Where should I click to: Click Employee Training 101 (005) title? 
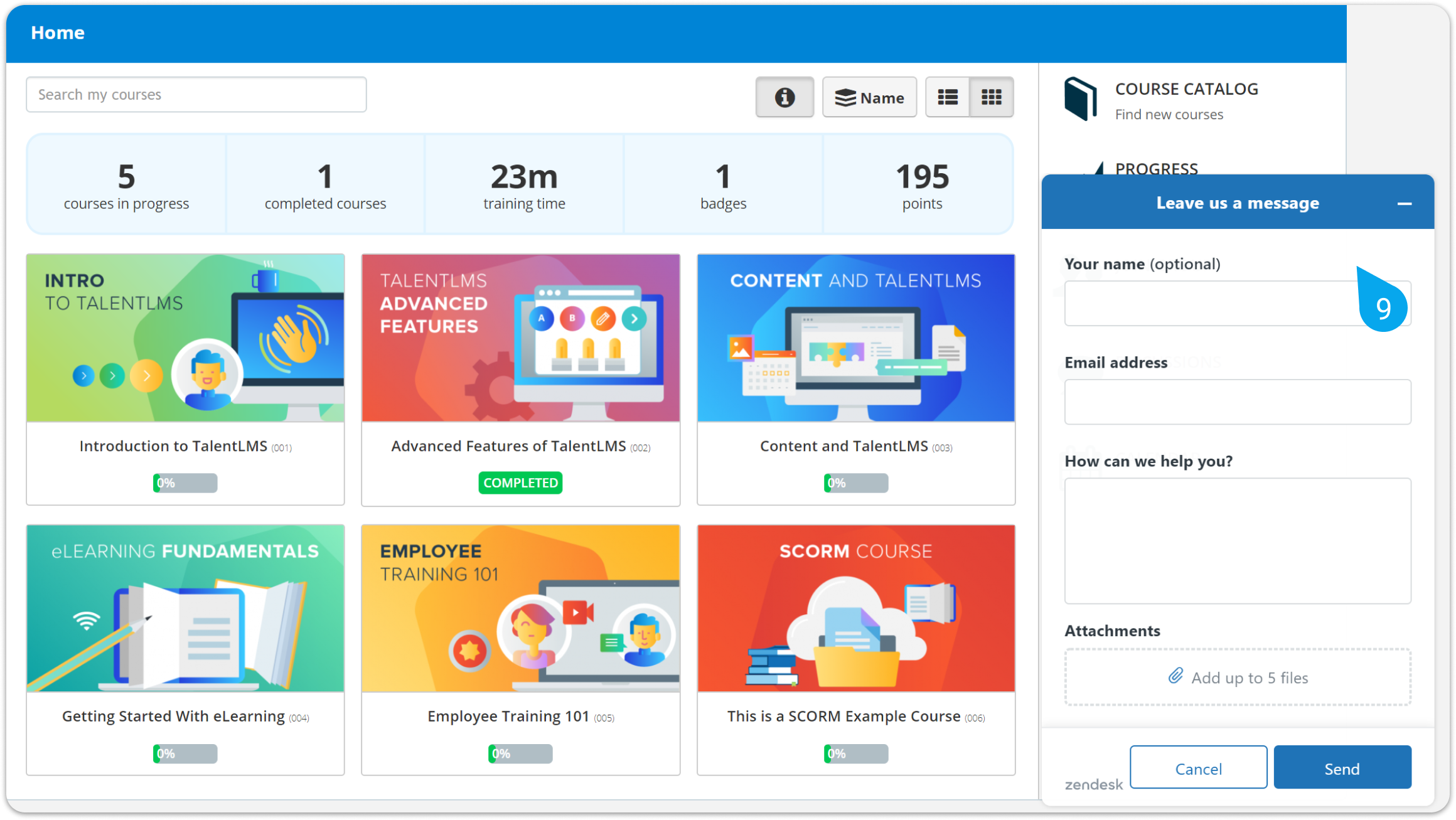(521, 716)
